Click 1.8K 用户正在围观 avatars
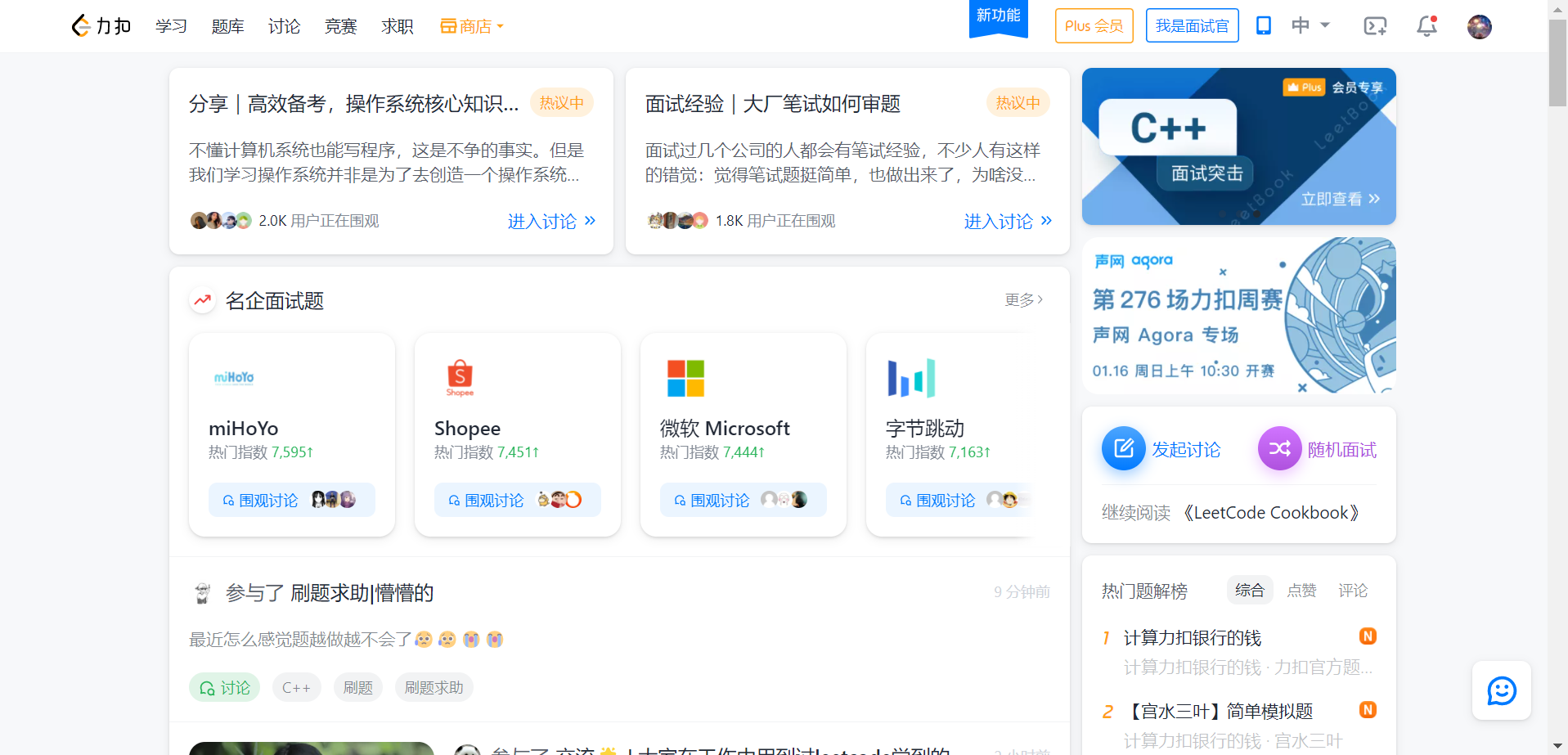1568x755 pixels. pos(677,221)
